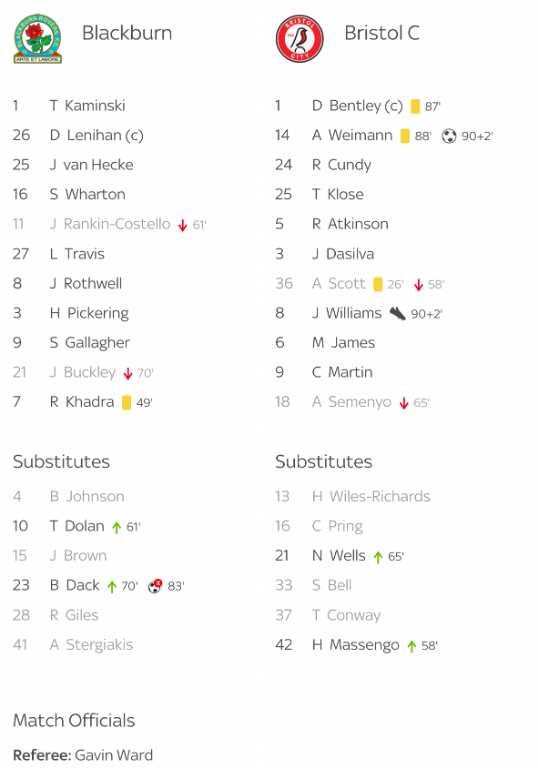The width and height of the screenshot is (538, 768).
Task: Select the Blackburn team name heading
Action: (127, 33)
